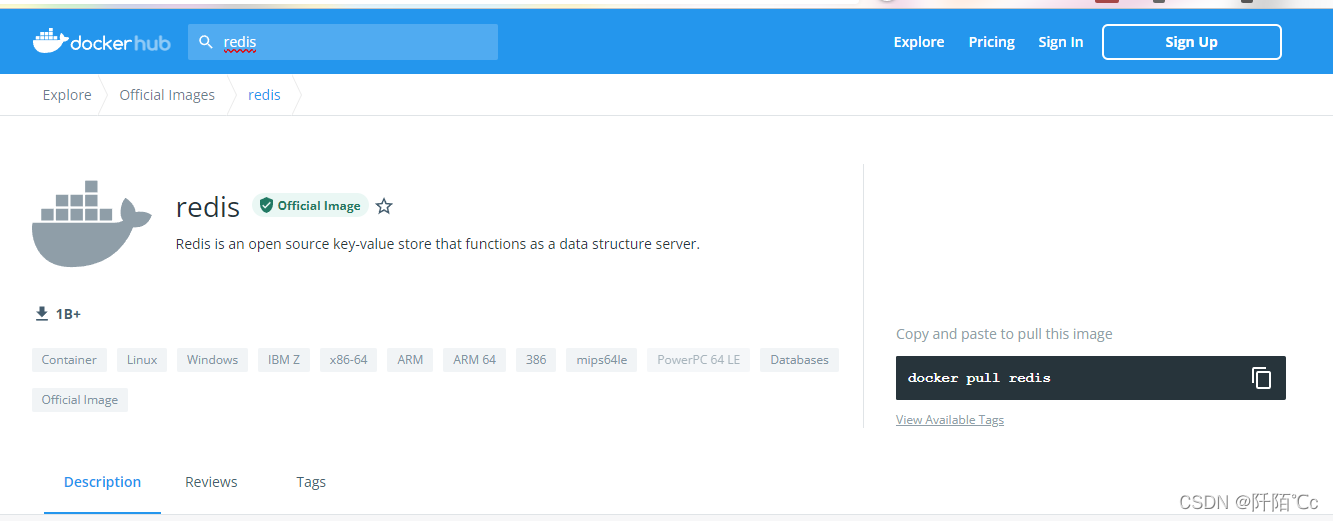Click the redis breadcrumb
Image resolution: width=1333 pixels, height=521 pixels.
click(x=264, y=95)
